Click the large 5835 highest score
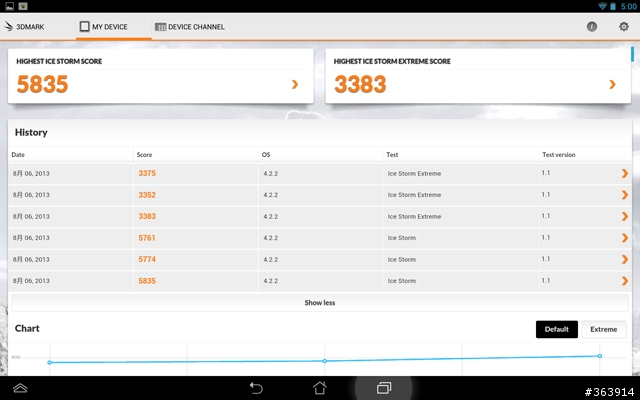The height and width of the screenshot is (400, 640). click(42, 84)
